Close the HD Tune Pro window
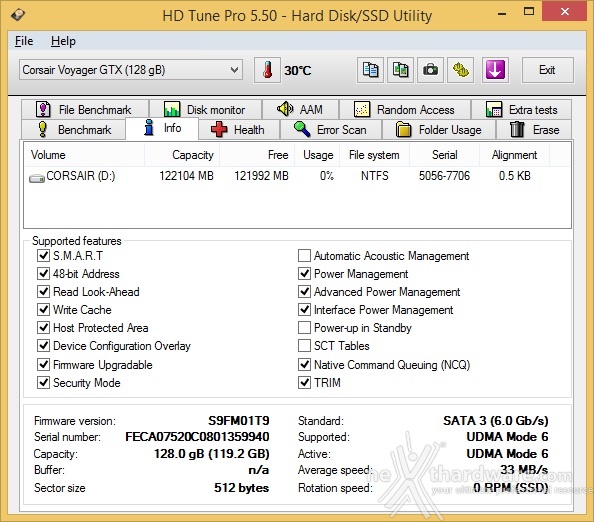The image size is (594, 522). (565, 11)
